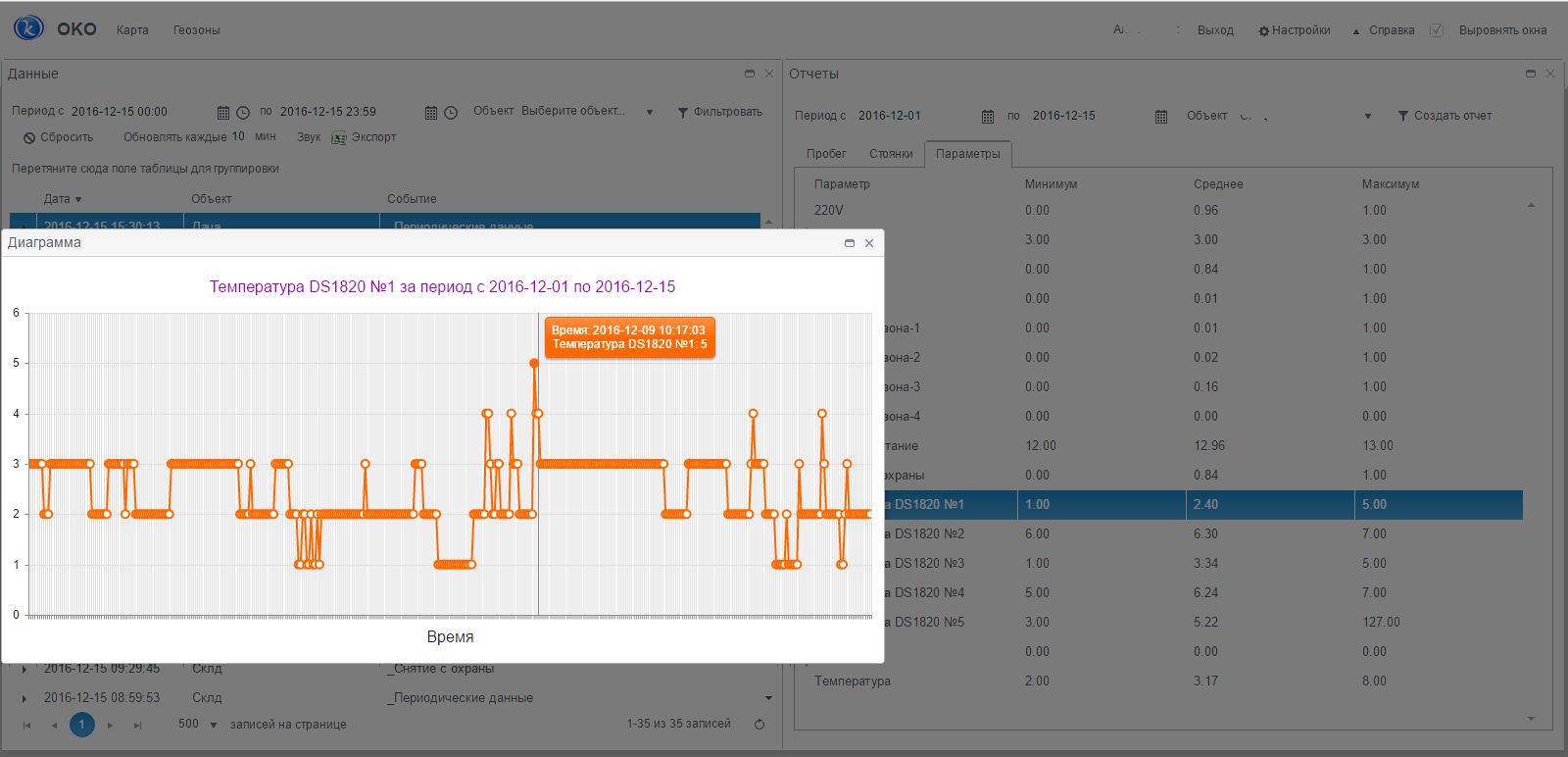Open end time clock picker in Данные
The image size is (1568, 757).
pos(451,113)
